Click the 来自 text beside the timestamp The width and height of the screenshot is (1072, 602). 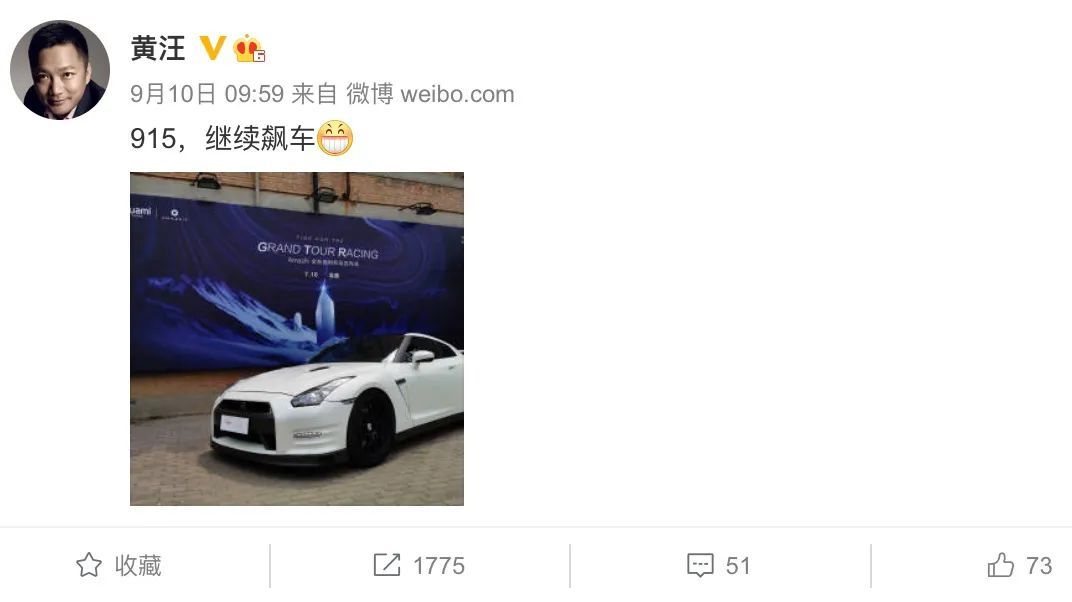coord(314,94)
